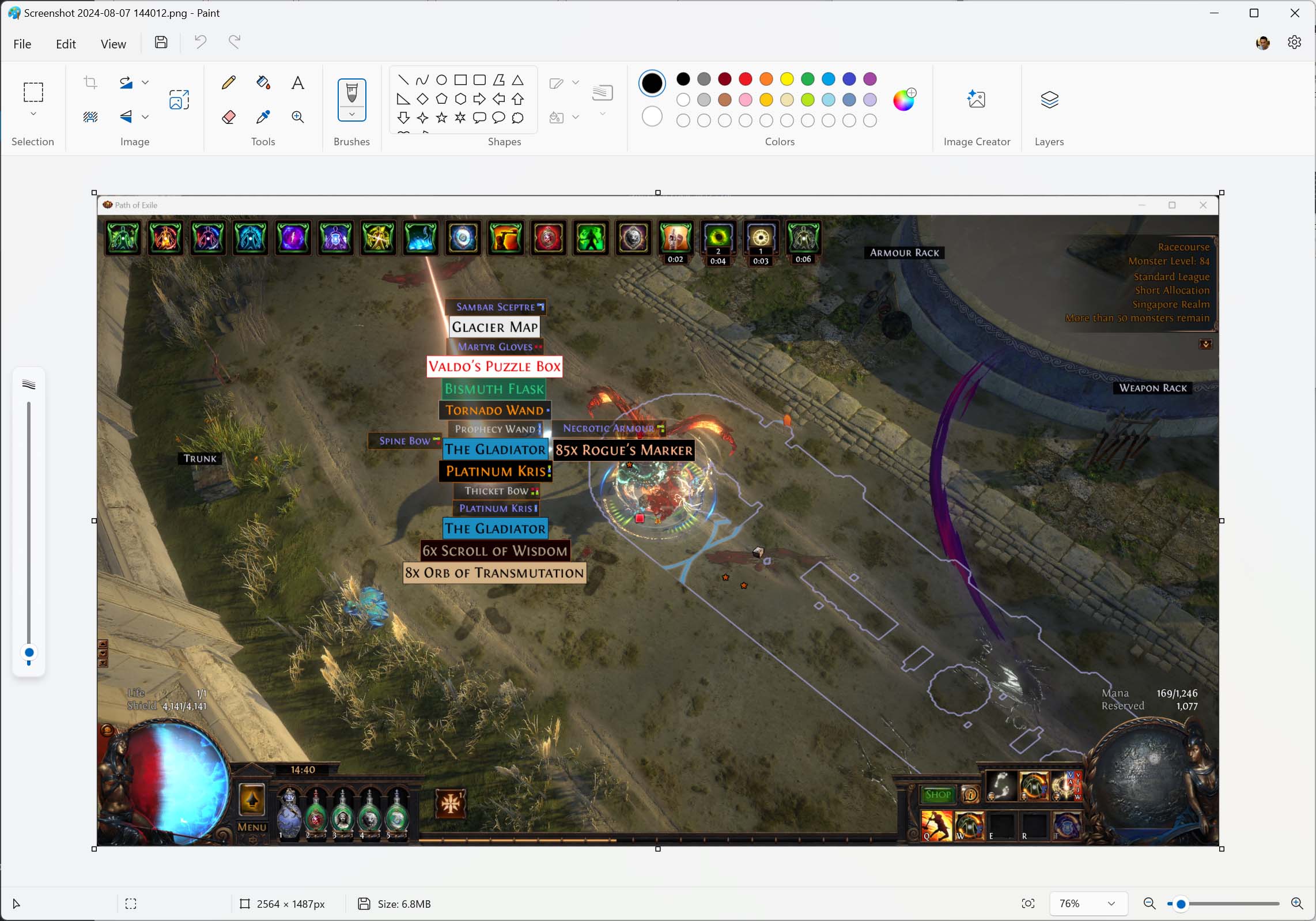
Task: Click the Save icon in title bar
Action: 161,42
